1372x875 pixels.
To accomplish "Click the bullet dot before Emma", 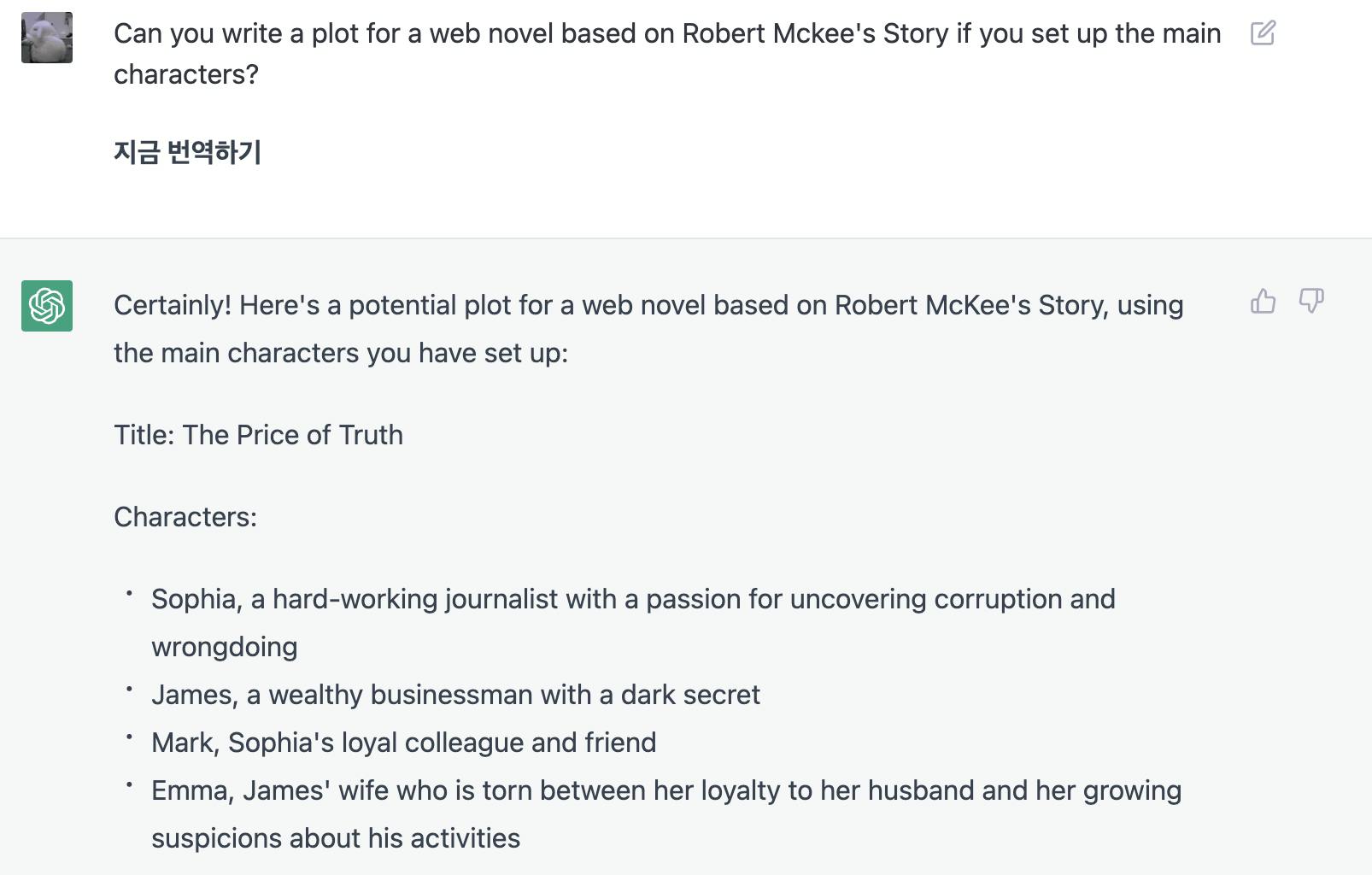I will 129,784.
